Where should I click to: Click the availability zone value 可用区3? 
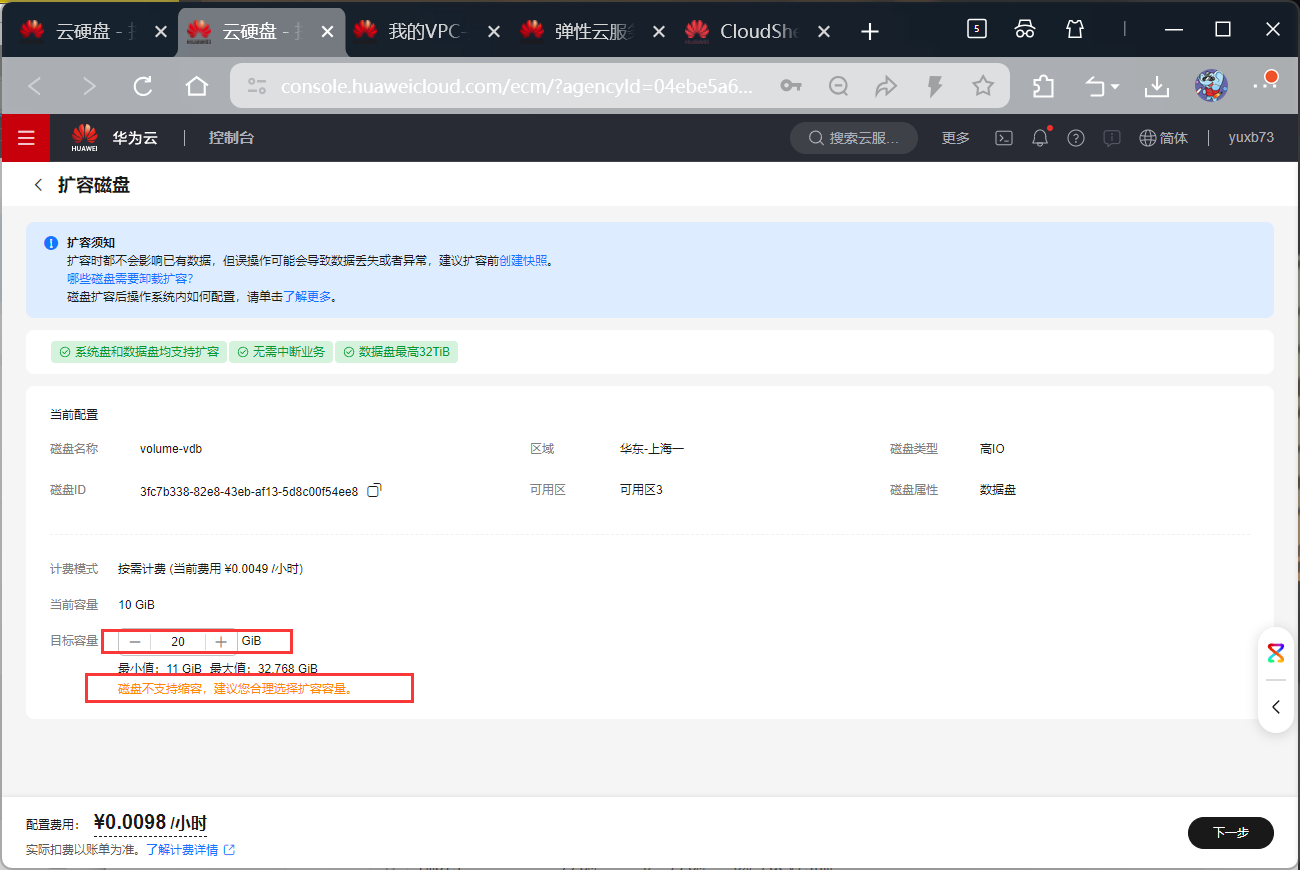click(641, 490)
